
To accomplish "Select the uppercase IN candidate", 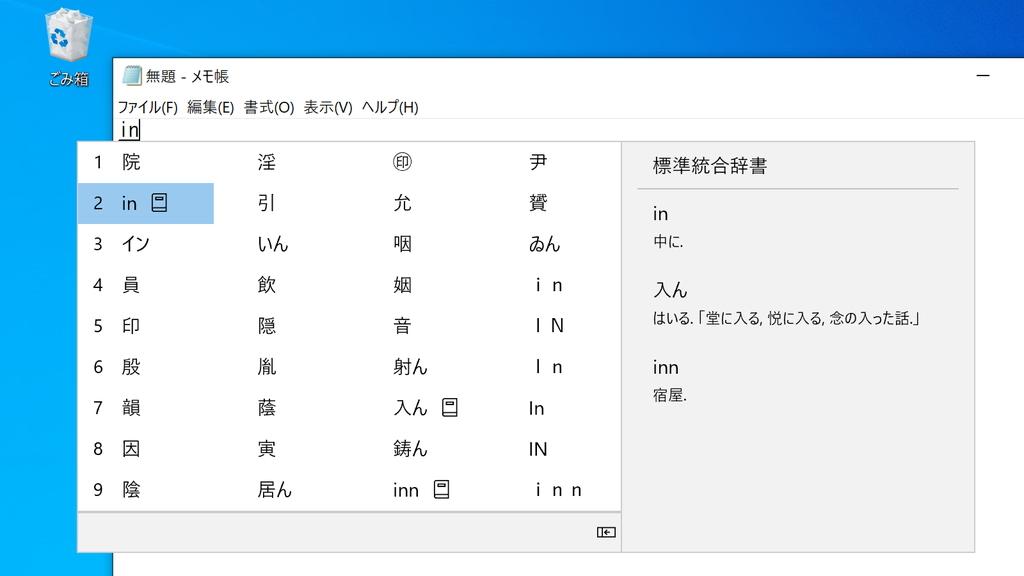I will point(537,449).
